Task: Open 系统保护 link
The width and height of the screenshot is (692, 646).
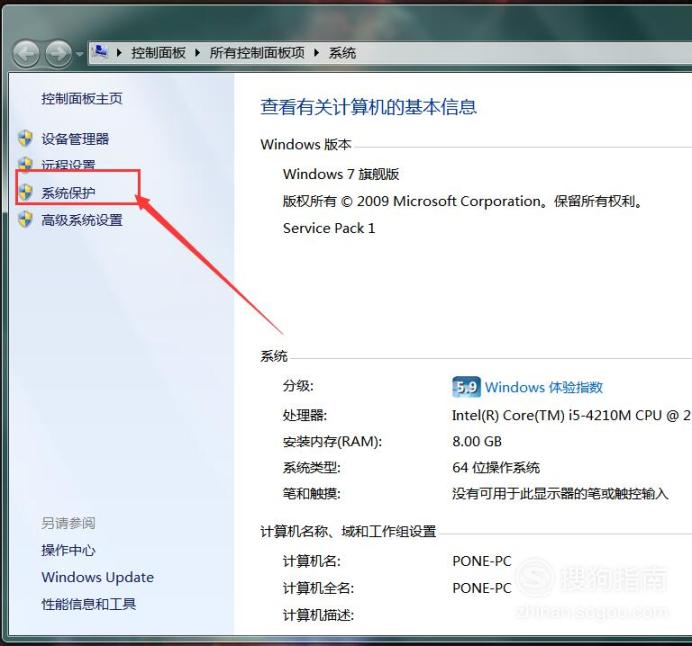Action: [68, 193]
